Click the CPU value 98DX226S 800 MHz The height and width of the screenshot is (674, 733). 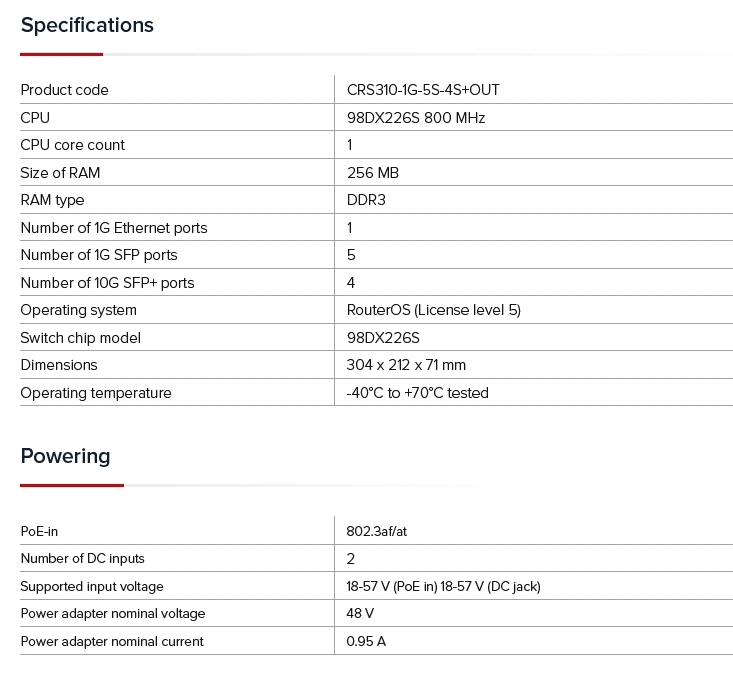click(x=415, y=118)
